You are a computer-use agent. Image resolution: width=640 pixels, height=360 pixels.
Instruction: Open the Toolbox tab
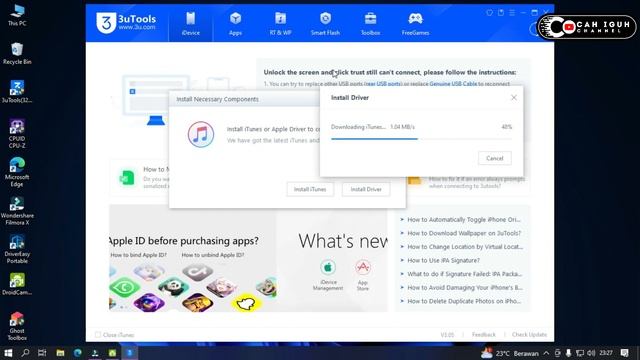coord(370,24)
